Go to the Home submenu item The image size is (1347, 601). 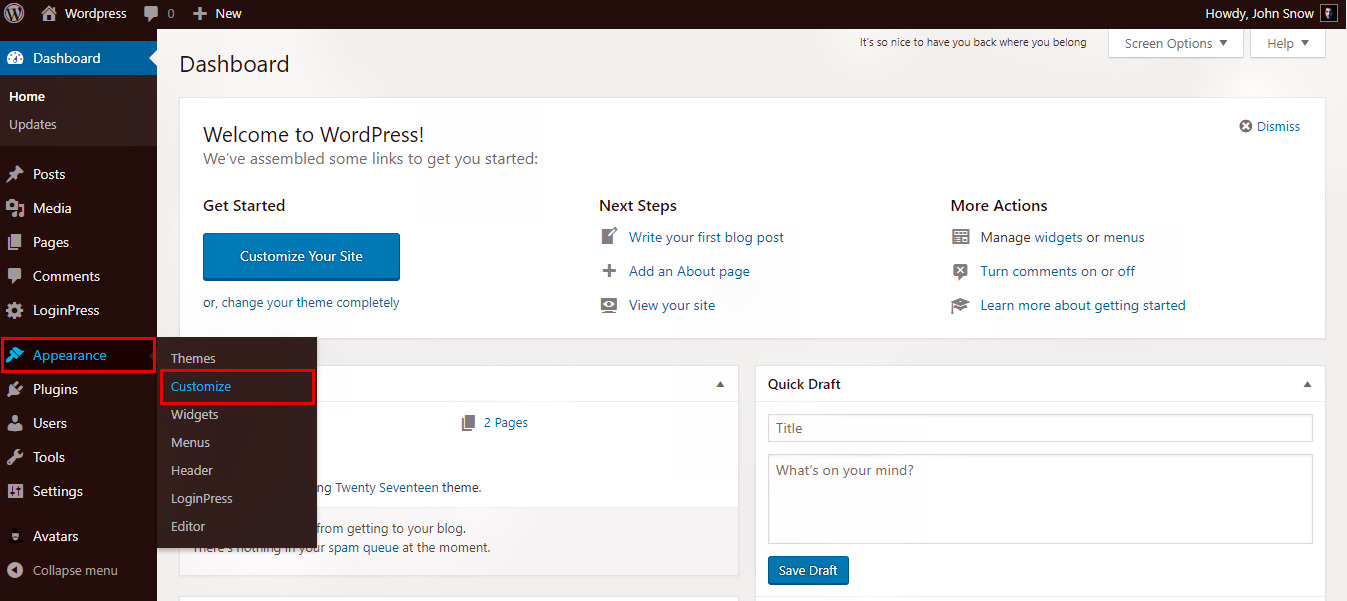click(x=27, y=96)
